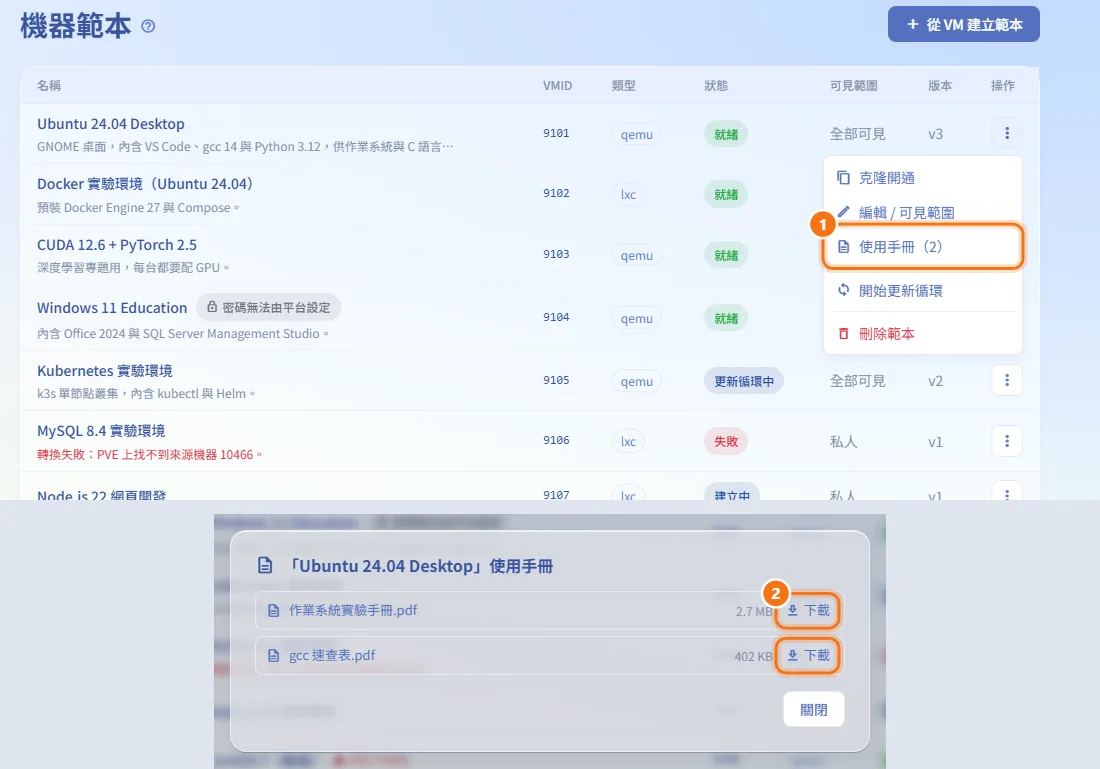Click the document icon in the dialog title
The width and height of the screenshot is (1100, 769).
pos(265,566)
